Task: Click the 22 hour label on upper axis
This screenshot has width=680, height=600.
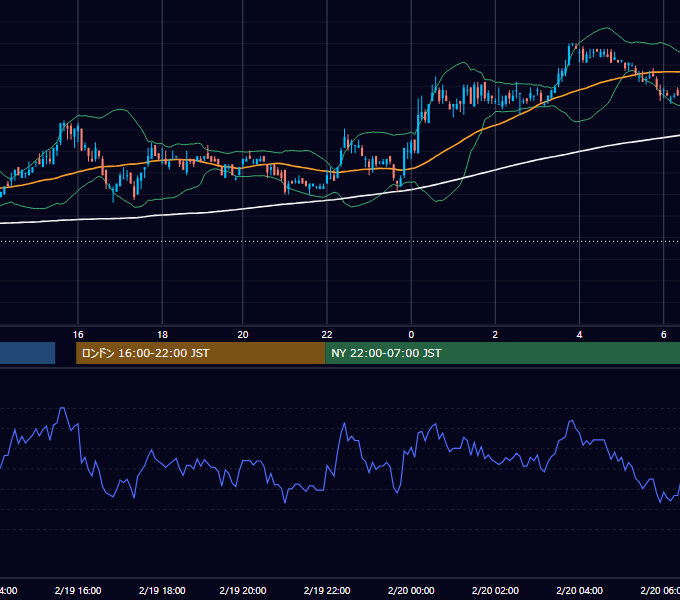Action: pos(327,335)
